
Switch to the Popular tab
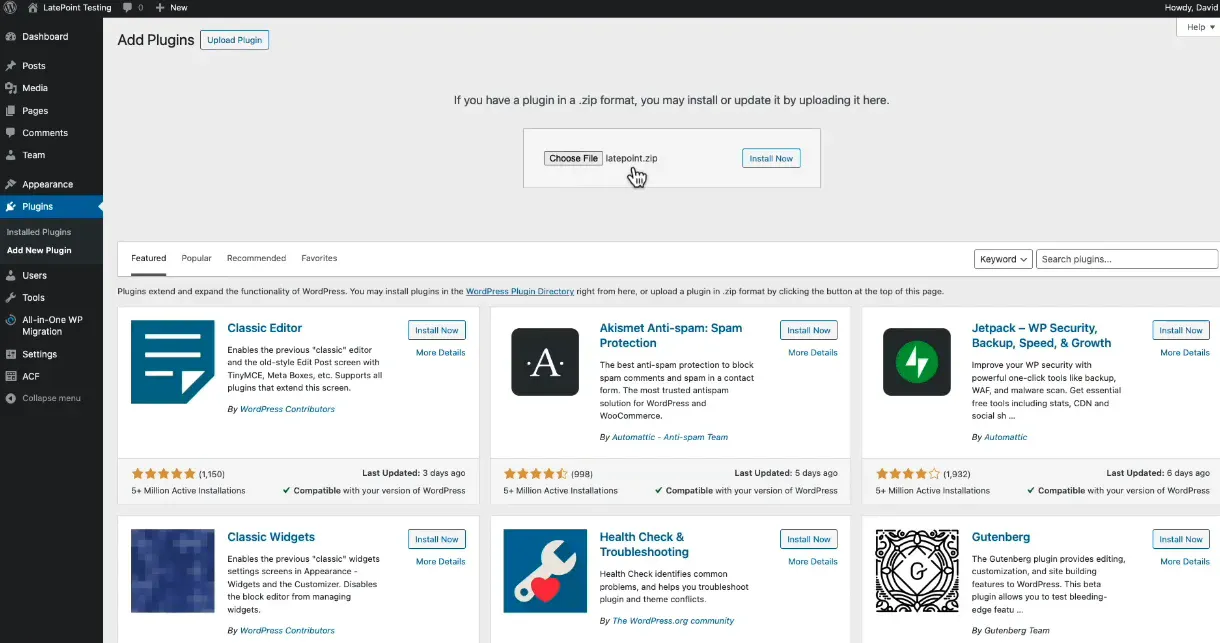(196, 258)
